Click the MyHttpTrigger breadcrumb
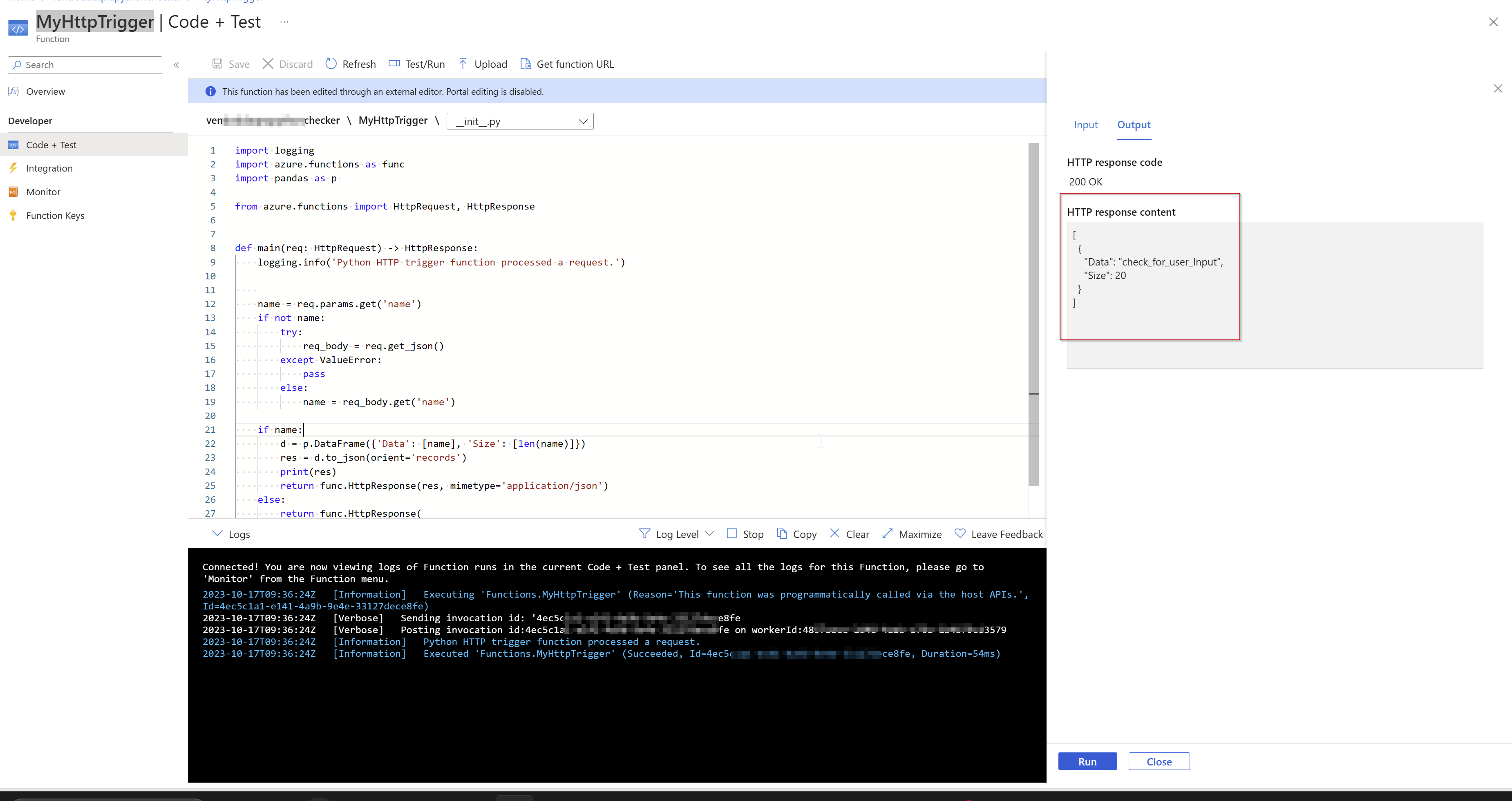This screenshot has width=1512, height=801. point(393,120)
